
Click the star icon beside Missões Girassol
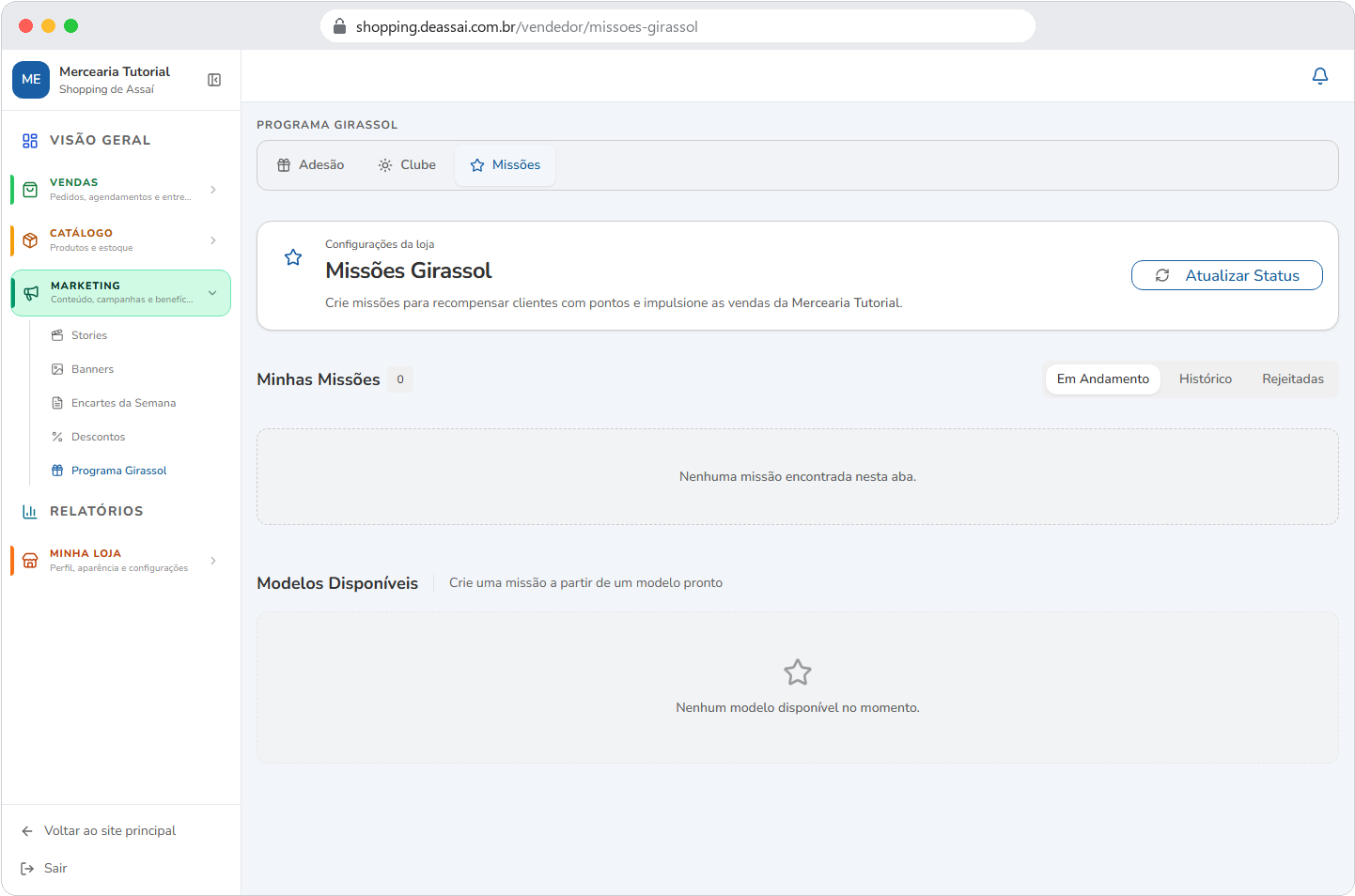click(x=293, y=257)
